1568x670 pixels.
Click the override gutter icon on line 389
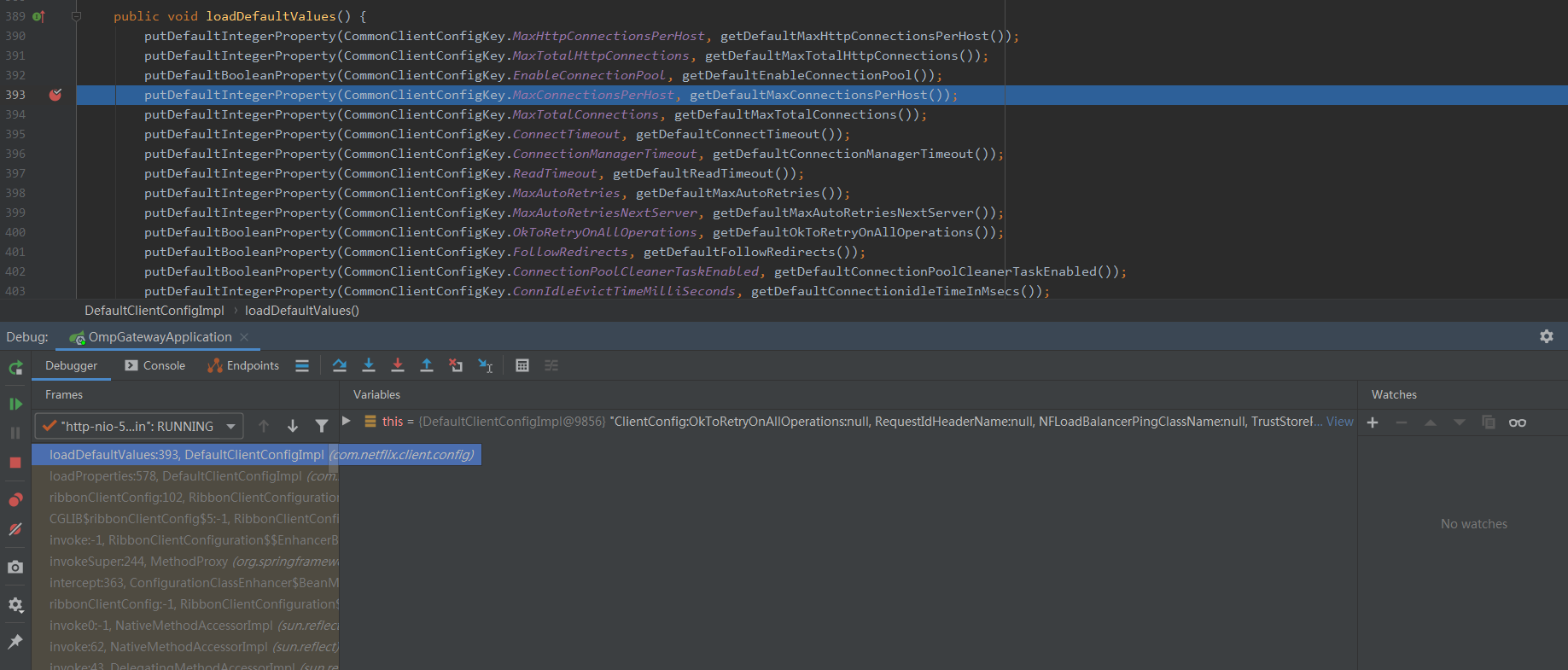point(38,16)
